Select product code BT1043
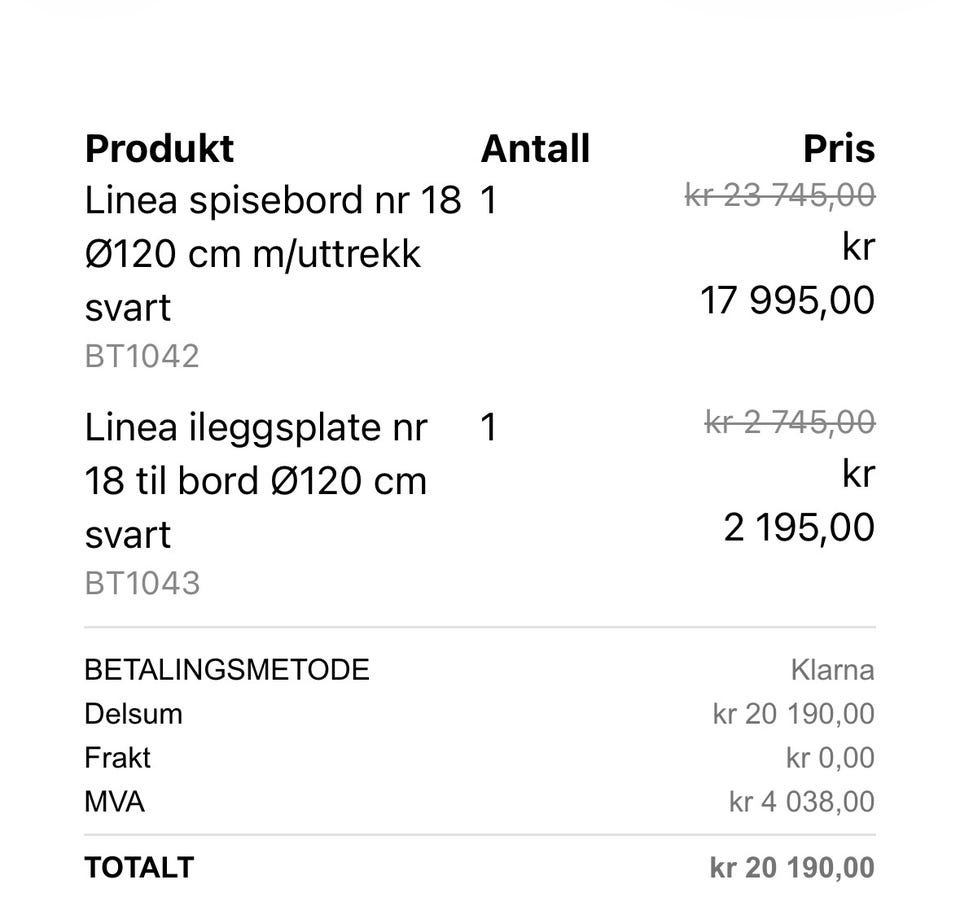The height and width of the screenshot is (906, 960). pos(143,583)
